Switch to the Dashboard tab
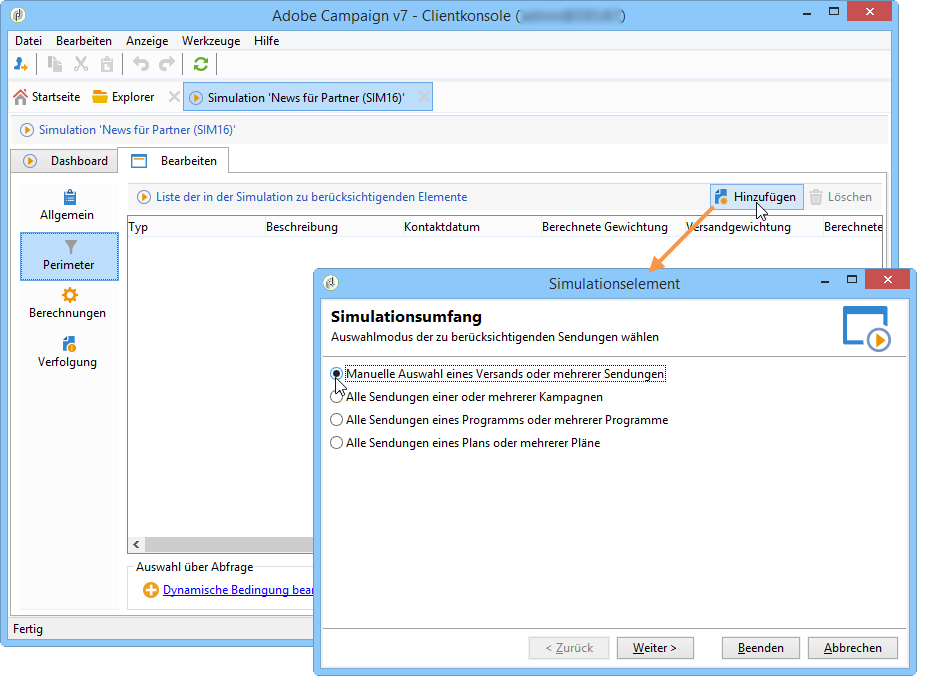 coord(65,161)
